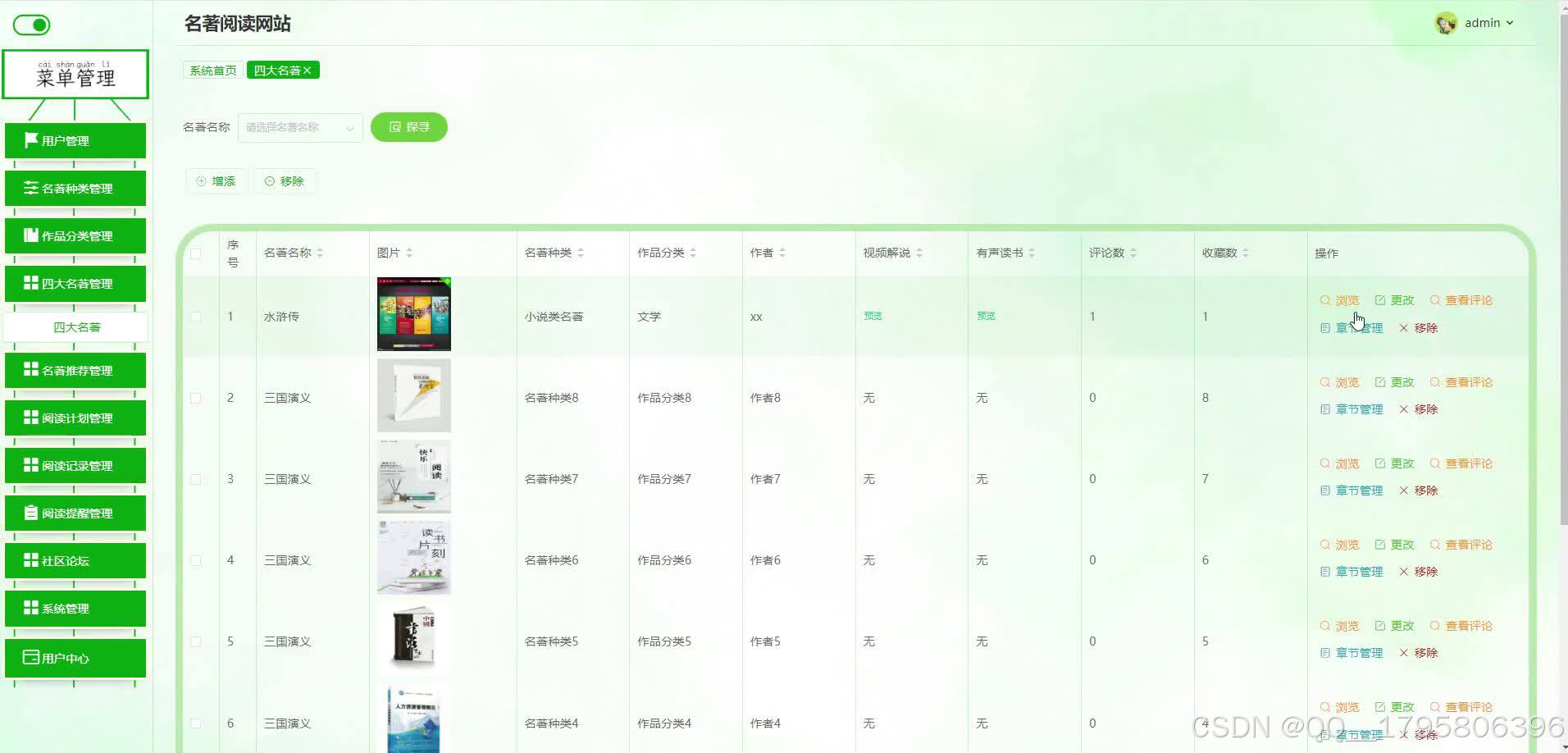1568x753 pixels.
Task: Open 系统管理 menu
Action: tap(75, 608)
